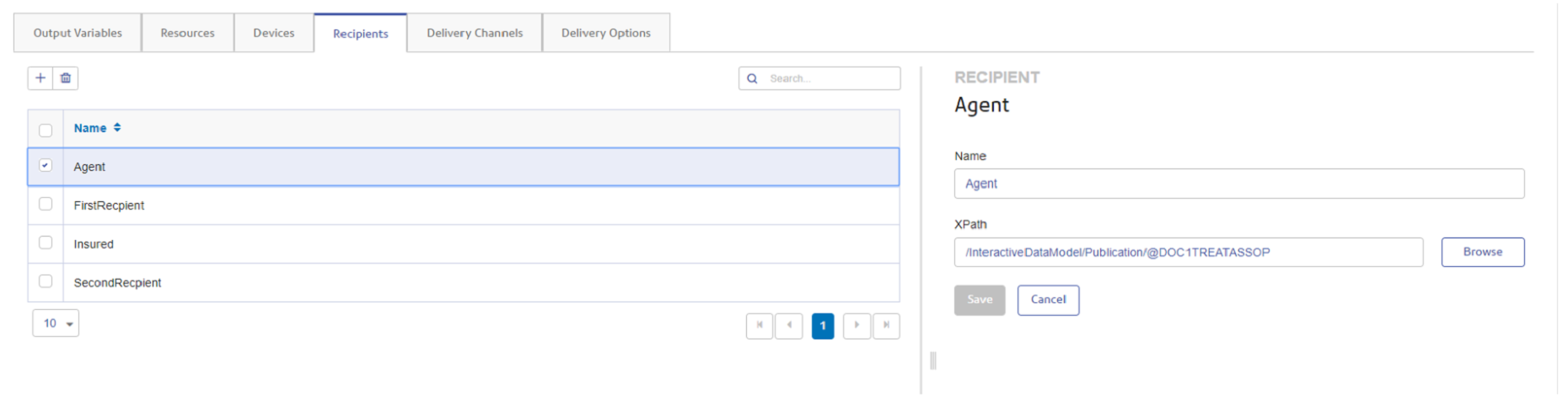Check the FirstRecpient row checkbox
Image resolution: width=1568 pixels, height=416 pixels.
pyautogui.click(x=46, y=205)
